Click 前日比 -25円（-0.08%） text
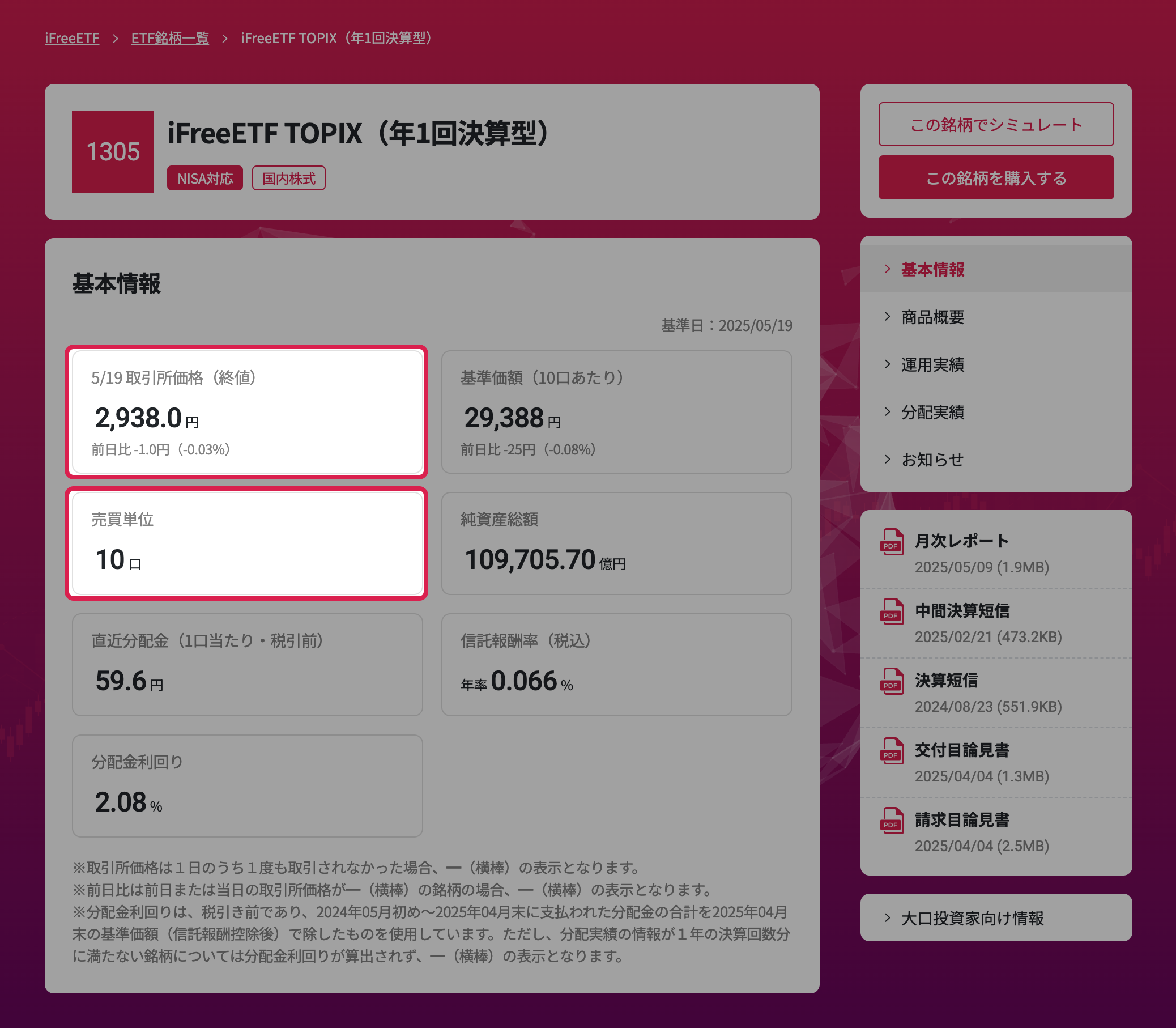This screenshot has width=1176, height=1028. point(528,450)
